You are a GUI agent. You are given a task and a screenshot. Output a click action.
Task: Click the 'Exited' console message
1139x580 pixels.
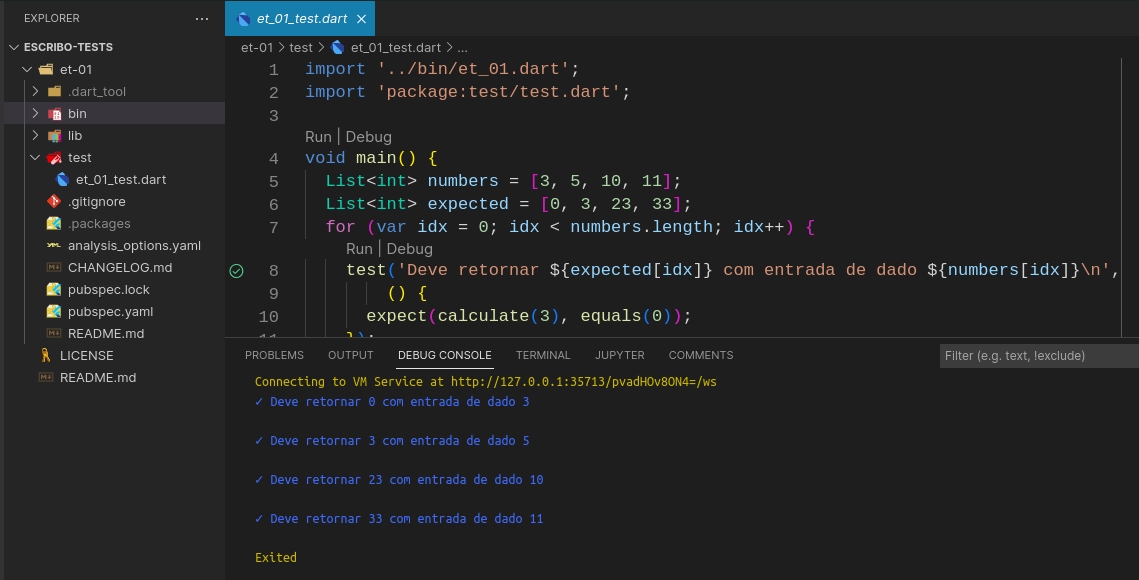(275, 557)
